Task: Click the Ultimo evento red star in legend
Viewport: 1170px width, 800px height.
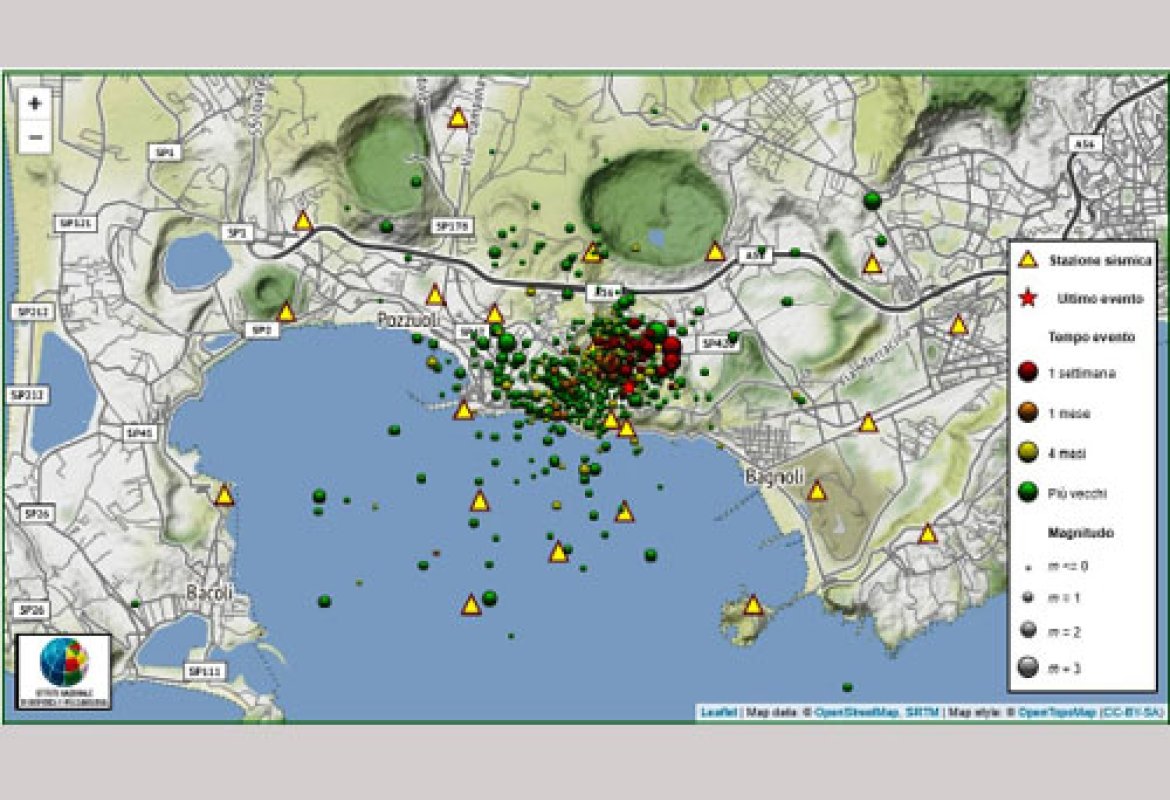Action: [x=1028, y=299]
